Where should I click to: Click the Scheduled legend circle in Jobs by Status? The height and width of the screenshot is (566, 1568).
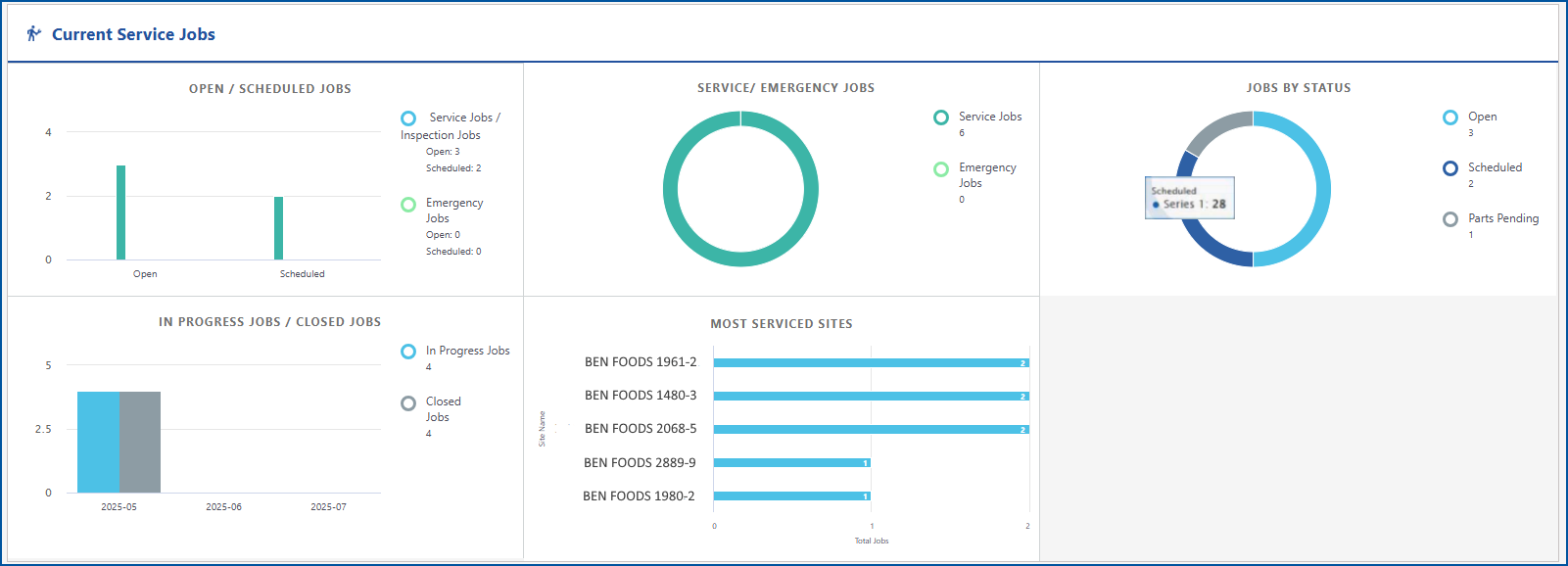tap(1450, 168)
